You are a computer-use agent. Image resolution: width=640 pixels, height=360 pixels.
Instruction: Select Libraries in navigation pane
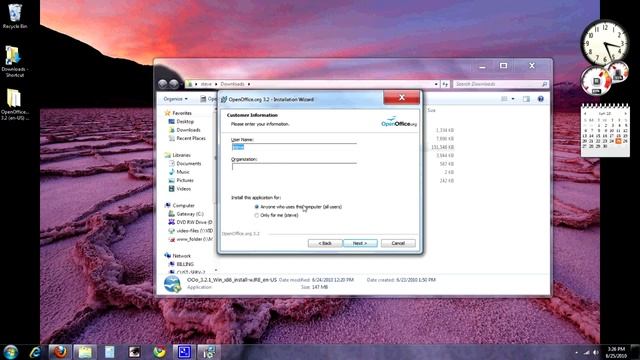click(x=181, y=155)
